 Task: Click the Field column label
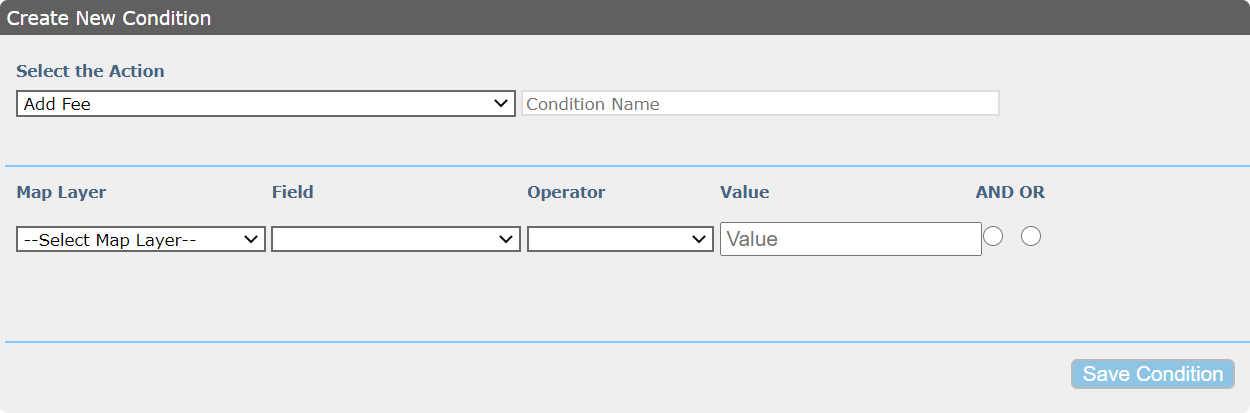point(292,192)
